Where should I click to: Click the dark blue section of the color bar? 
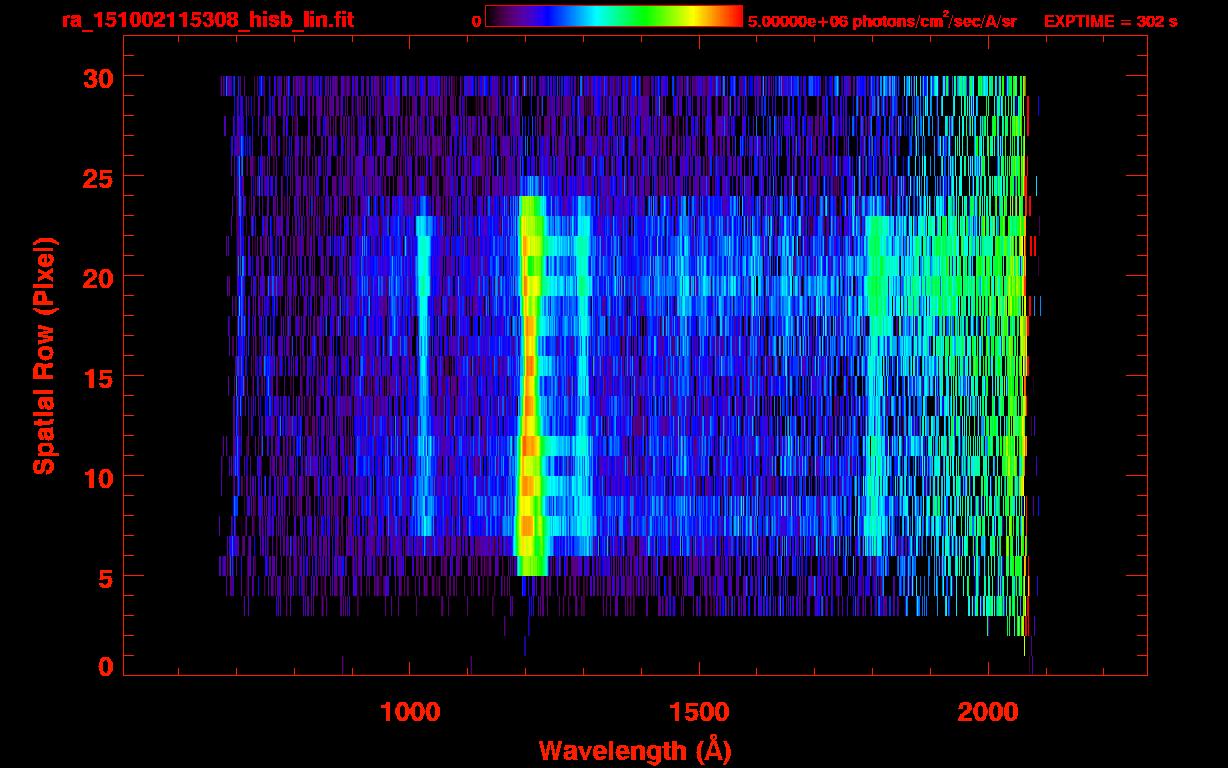pyautogui.click(x=535, y=16)
